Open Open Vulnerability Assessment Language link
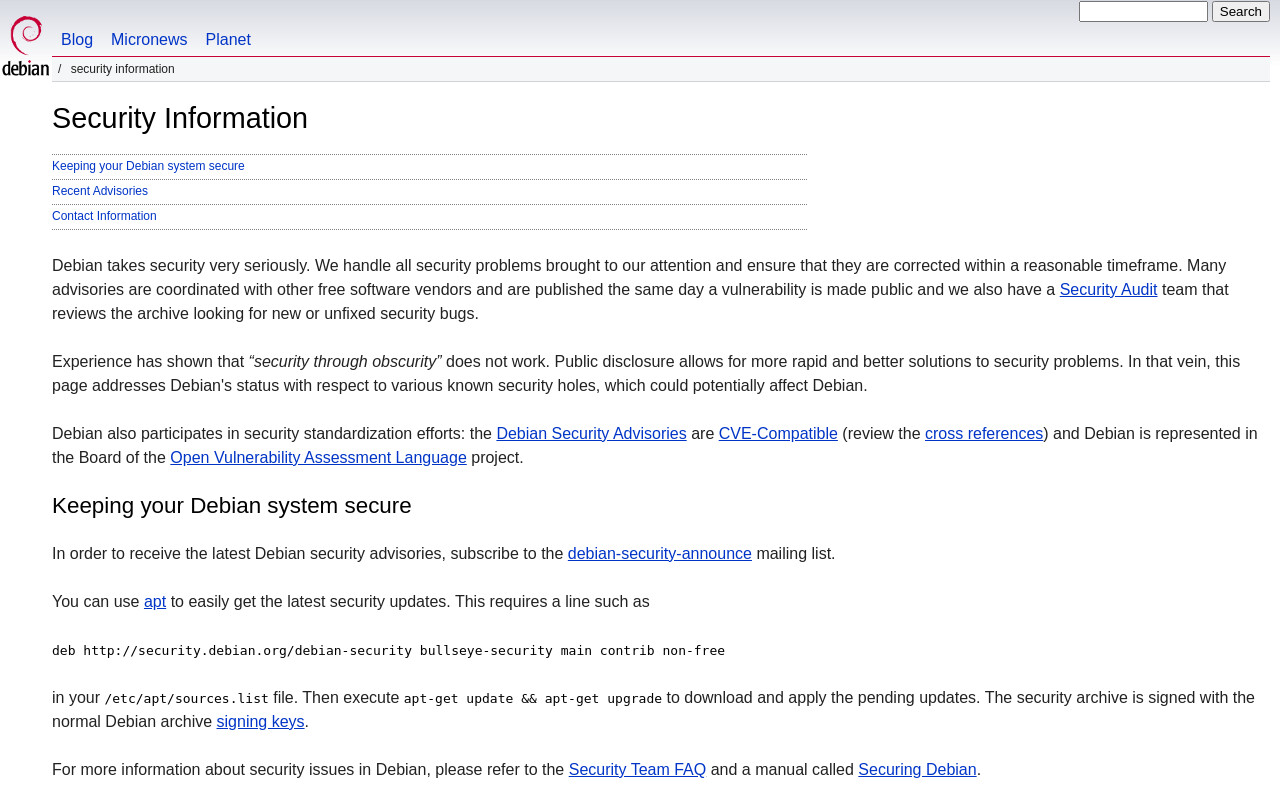The image size is (1280, 800). [x=318, y=458]
